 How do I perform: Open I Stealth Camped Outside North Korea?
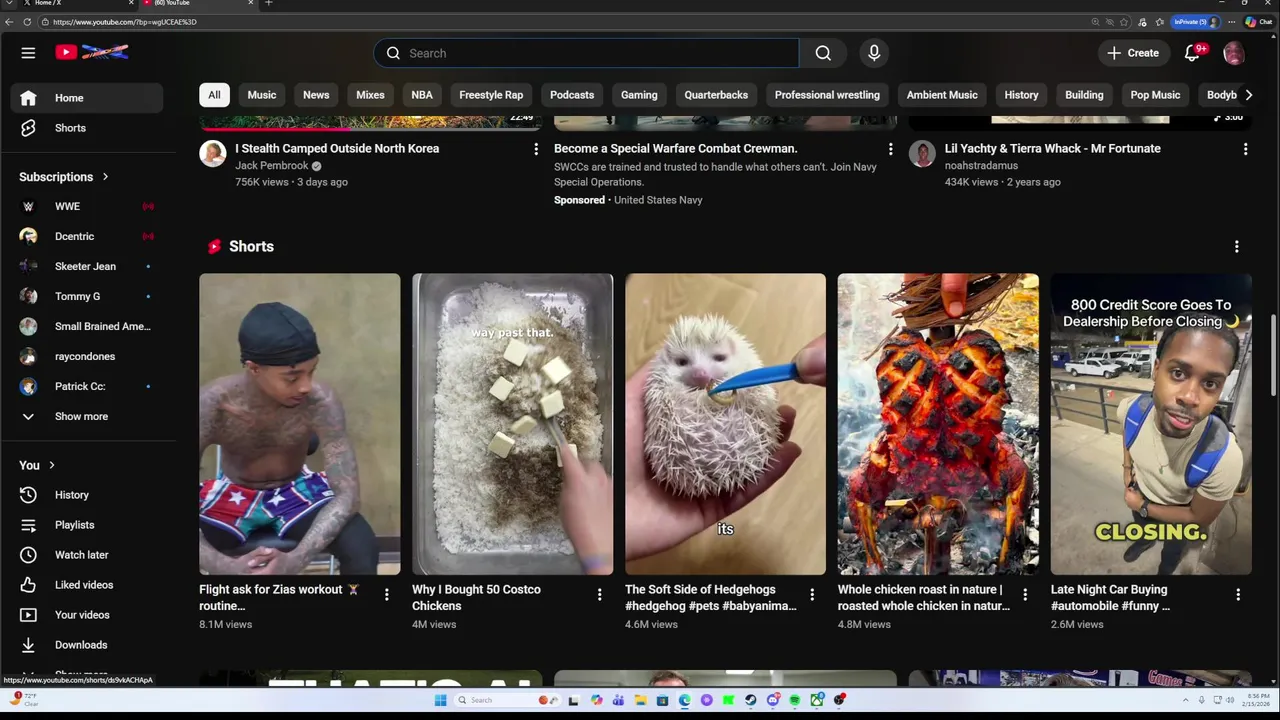click(337, 148)
